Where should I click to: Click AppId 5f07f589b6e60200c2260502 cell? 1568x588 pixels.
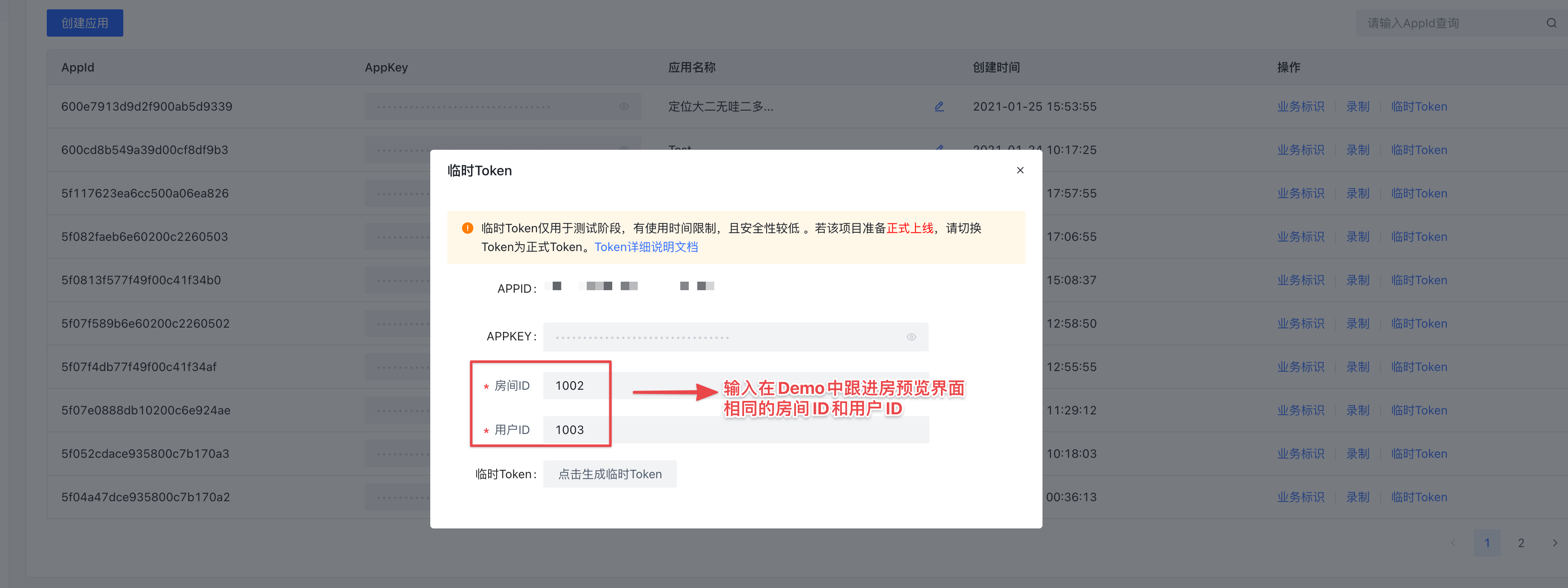[x=145, y=323]
